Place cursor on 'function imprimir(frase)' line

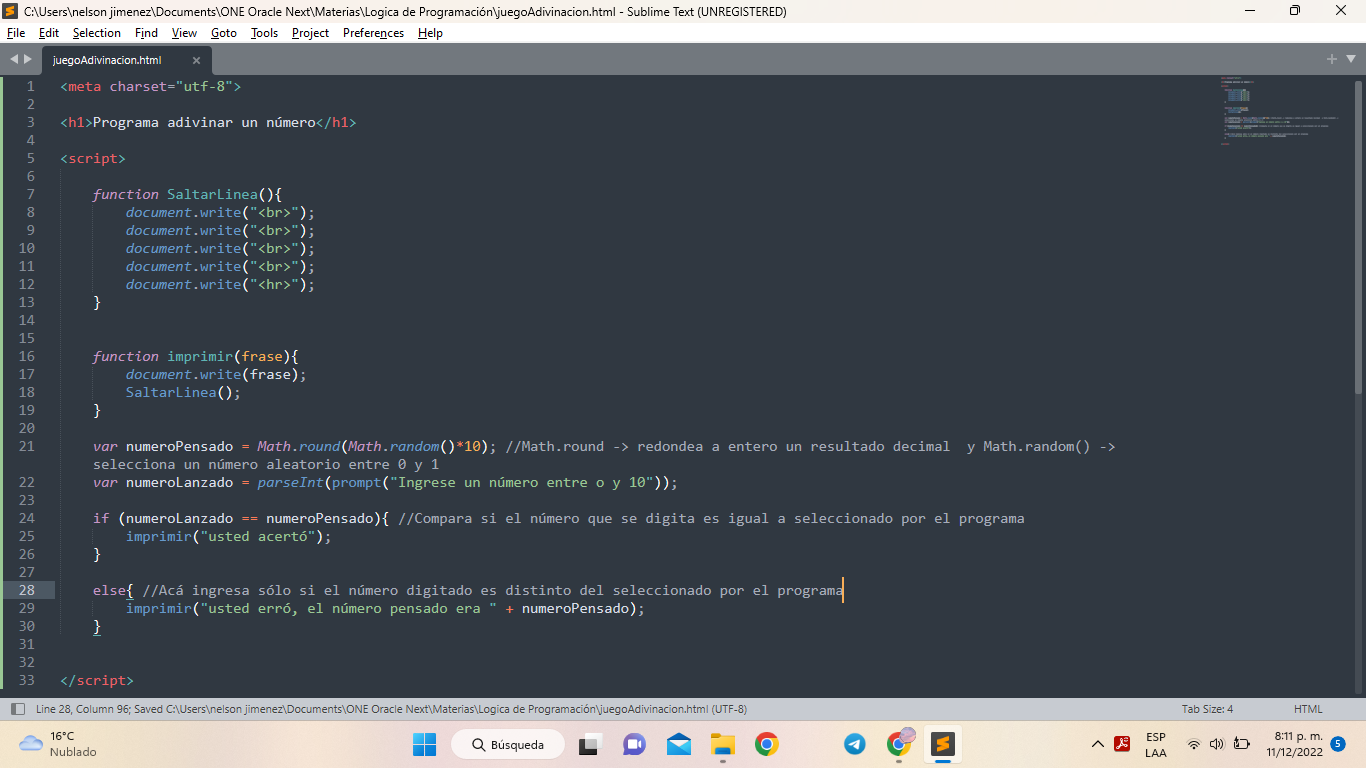point(196,356)
